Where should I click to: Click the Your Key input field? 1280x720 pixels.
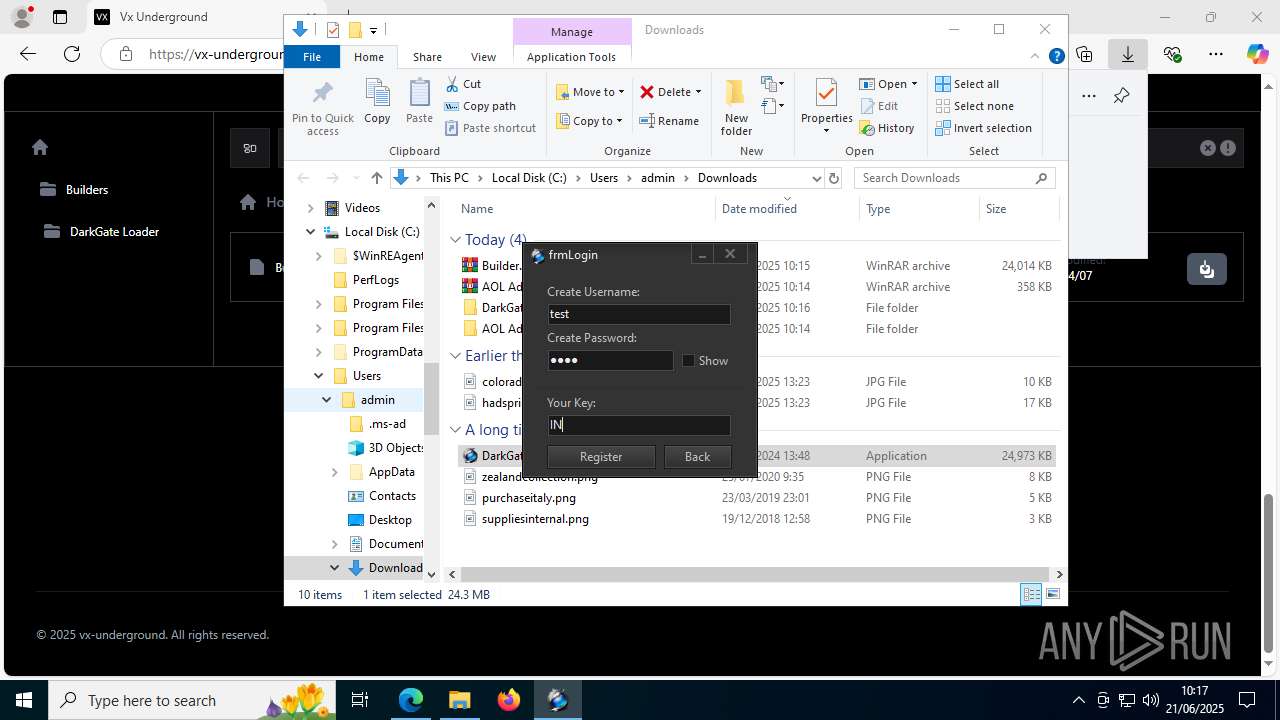[x=638, y=425]
